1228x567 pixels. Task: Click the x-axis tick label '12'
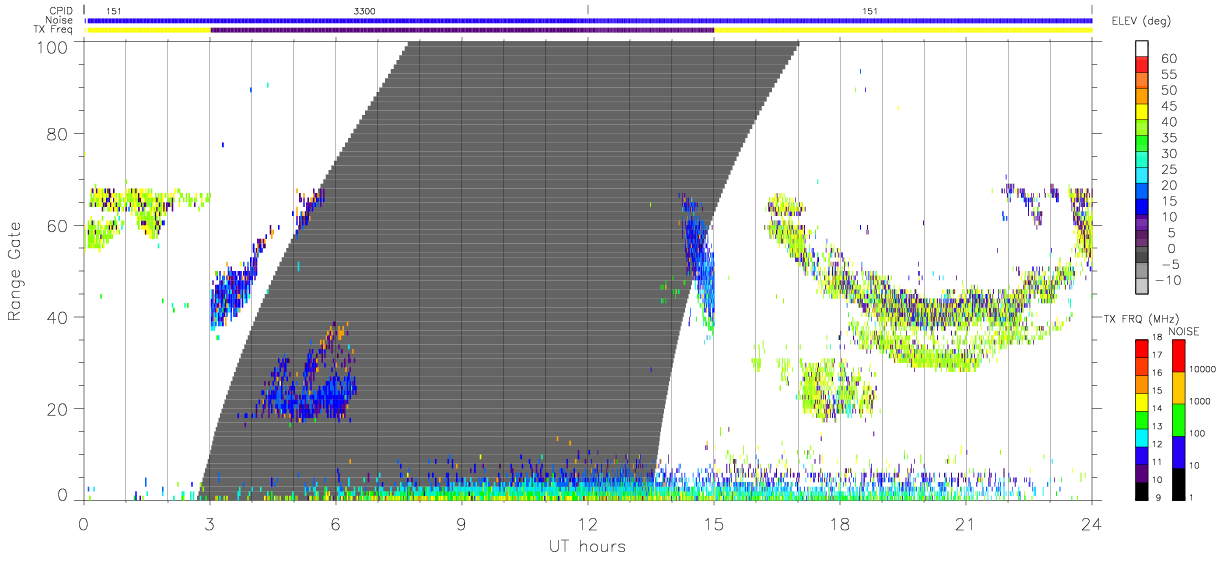pyautogui.click(x=587, y=524)
